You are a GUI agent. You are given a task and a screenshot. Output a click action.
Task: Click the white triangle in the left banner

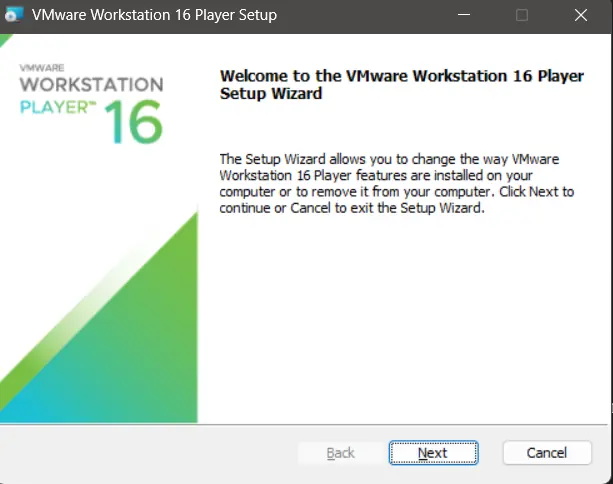(x=50, y=250)
